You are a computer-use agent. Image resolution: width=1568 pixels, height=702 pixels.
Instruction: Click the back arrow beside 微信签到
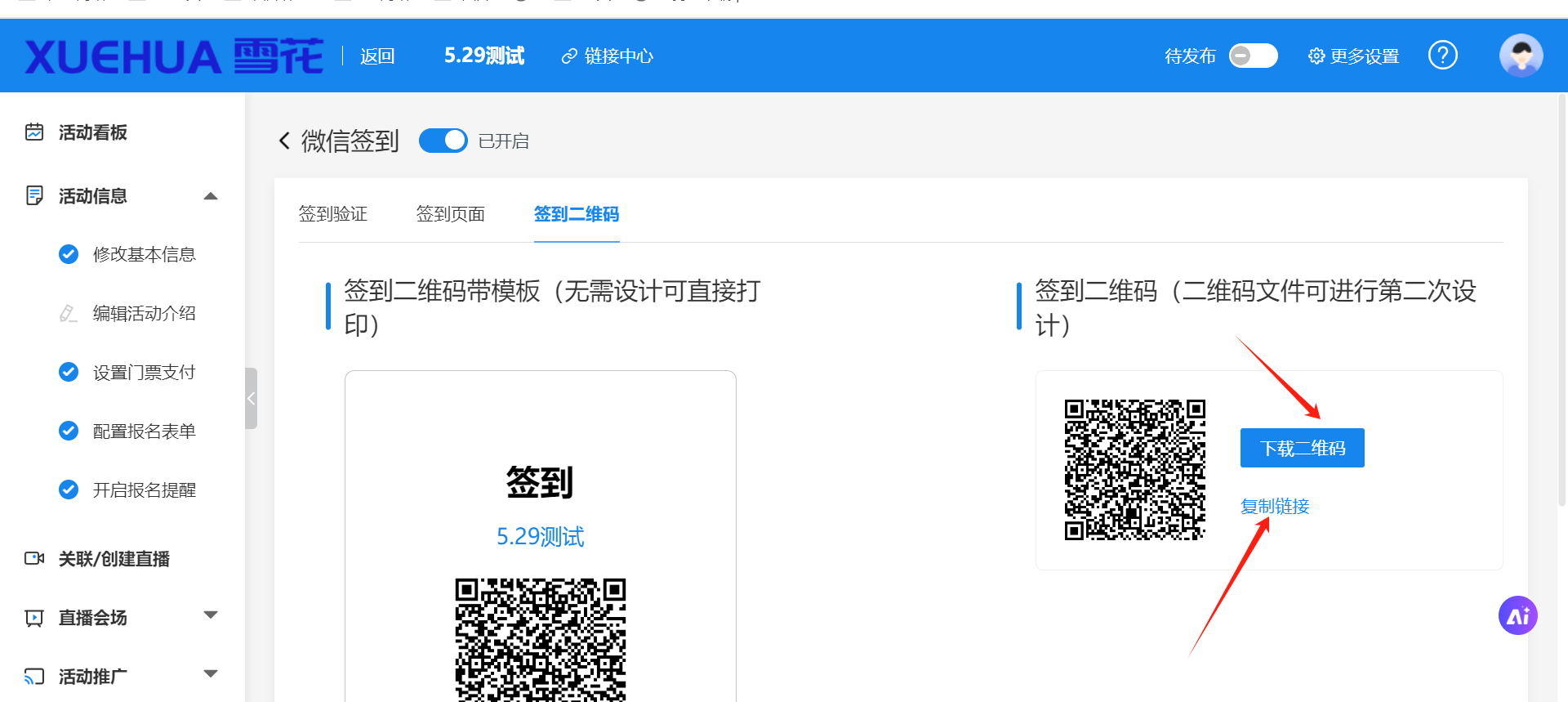click(x=284, y=141)
